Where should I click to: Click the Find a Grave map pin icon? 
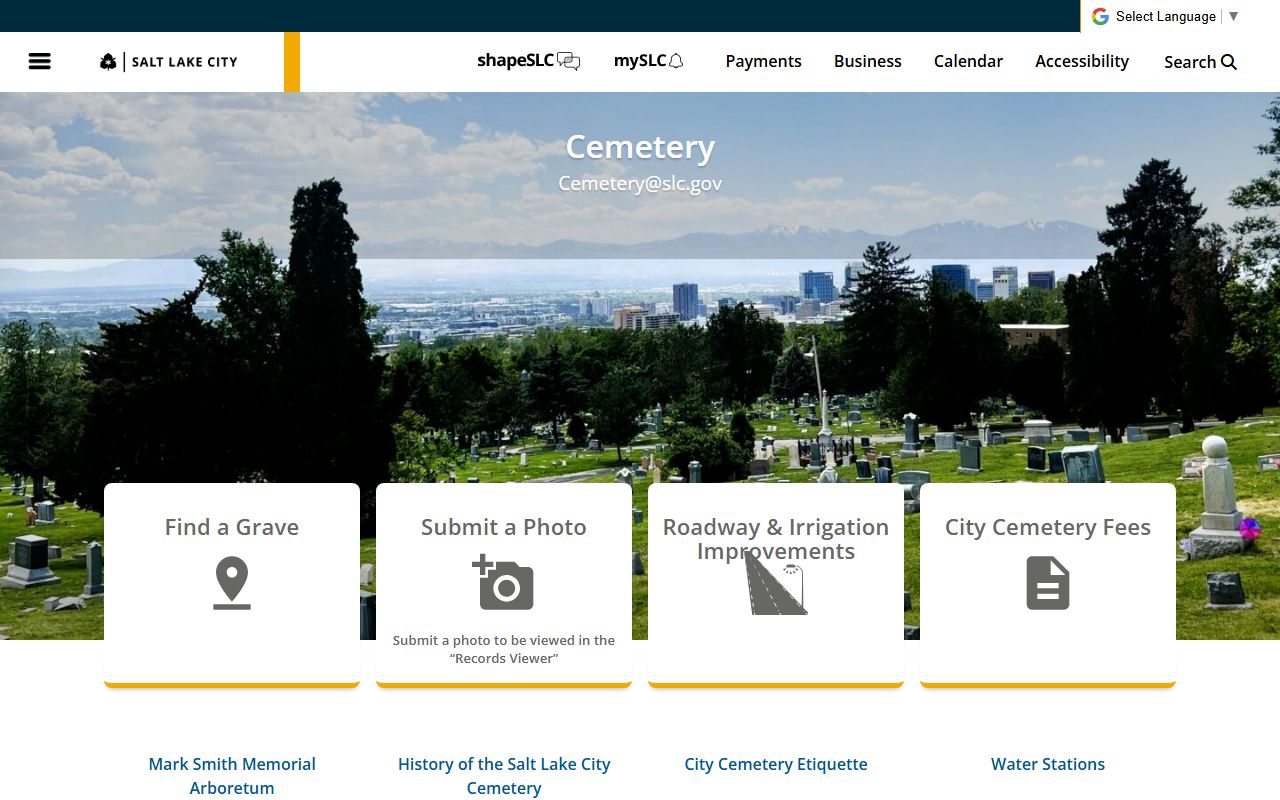pos(232,583)
